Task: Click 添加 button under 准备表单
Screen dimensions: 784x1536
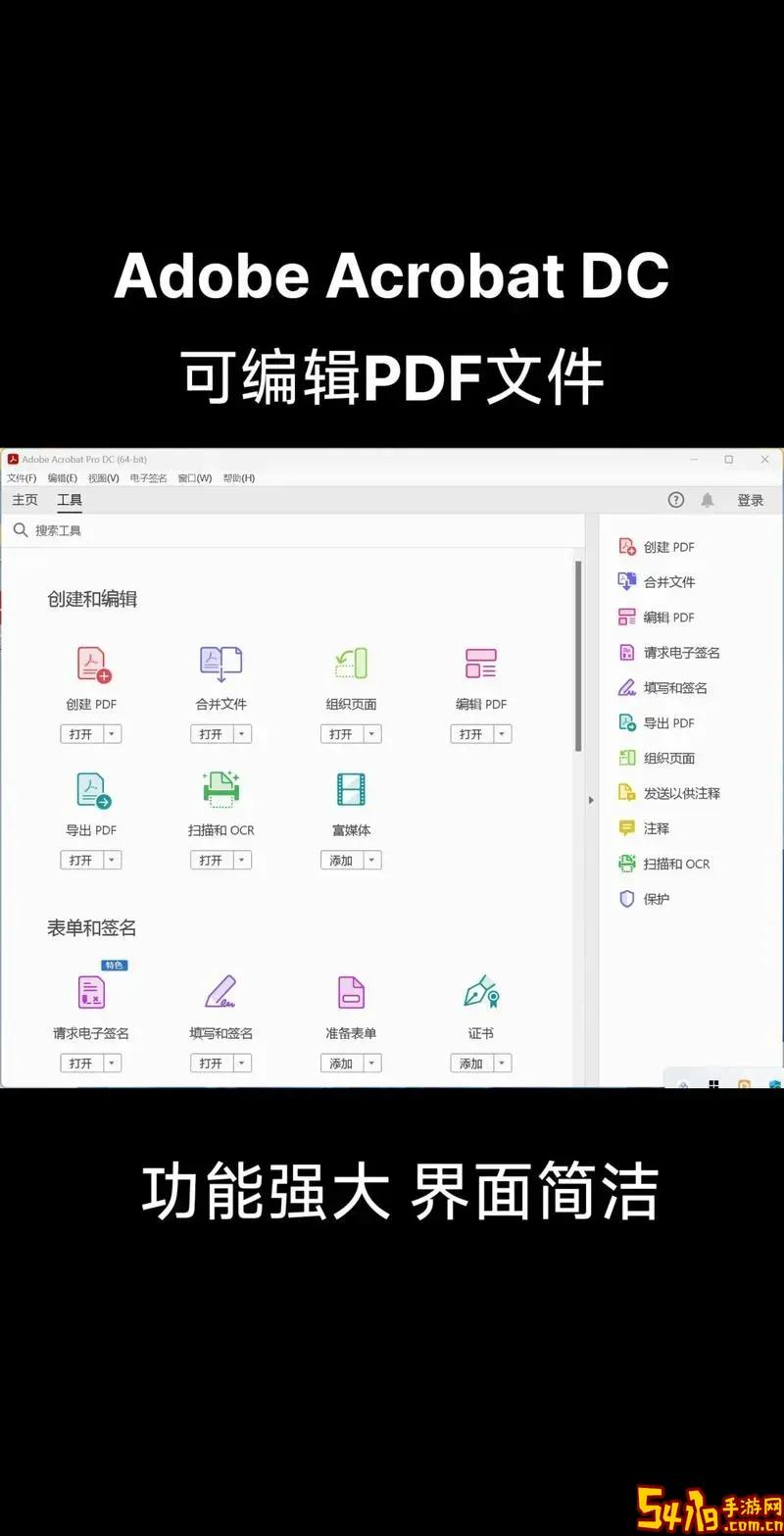Action: coord(342,1064)
